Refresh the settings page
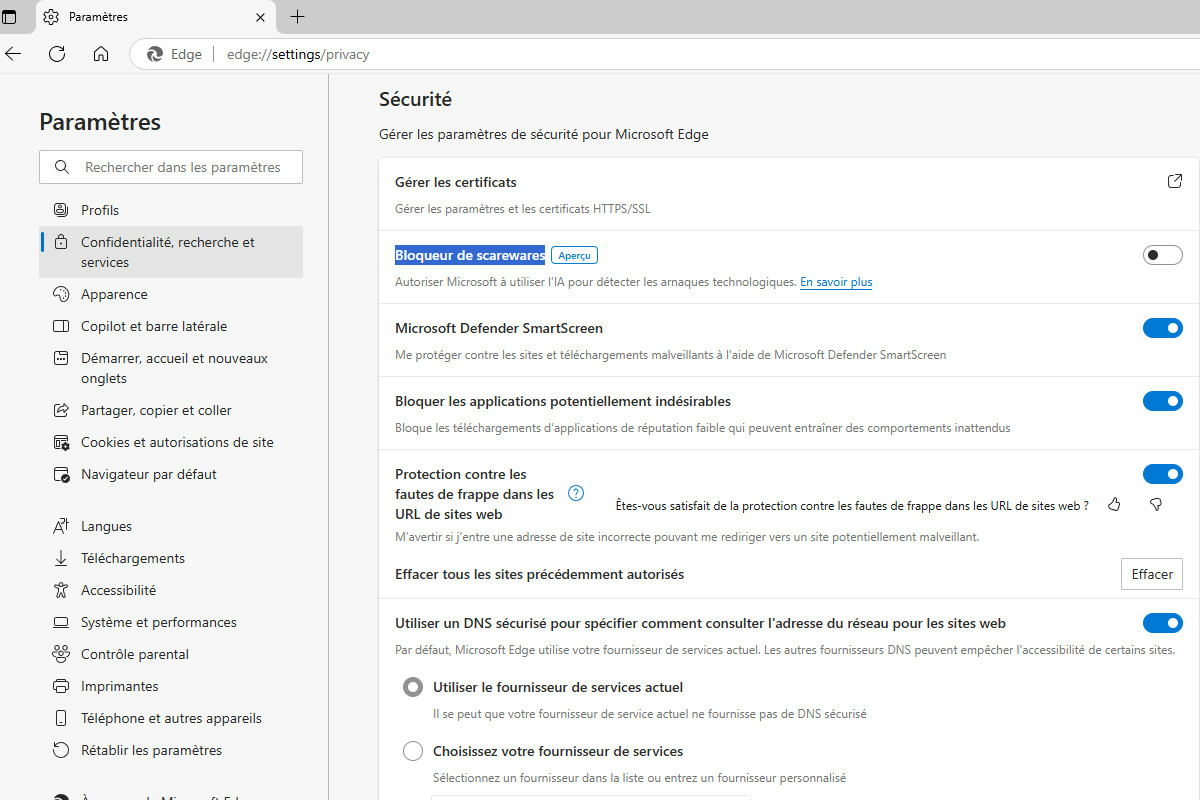The image size is (1200, 800). [57, 54]
